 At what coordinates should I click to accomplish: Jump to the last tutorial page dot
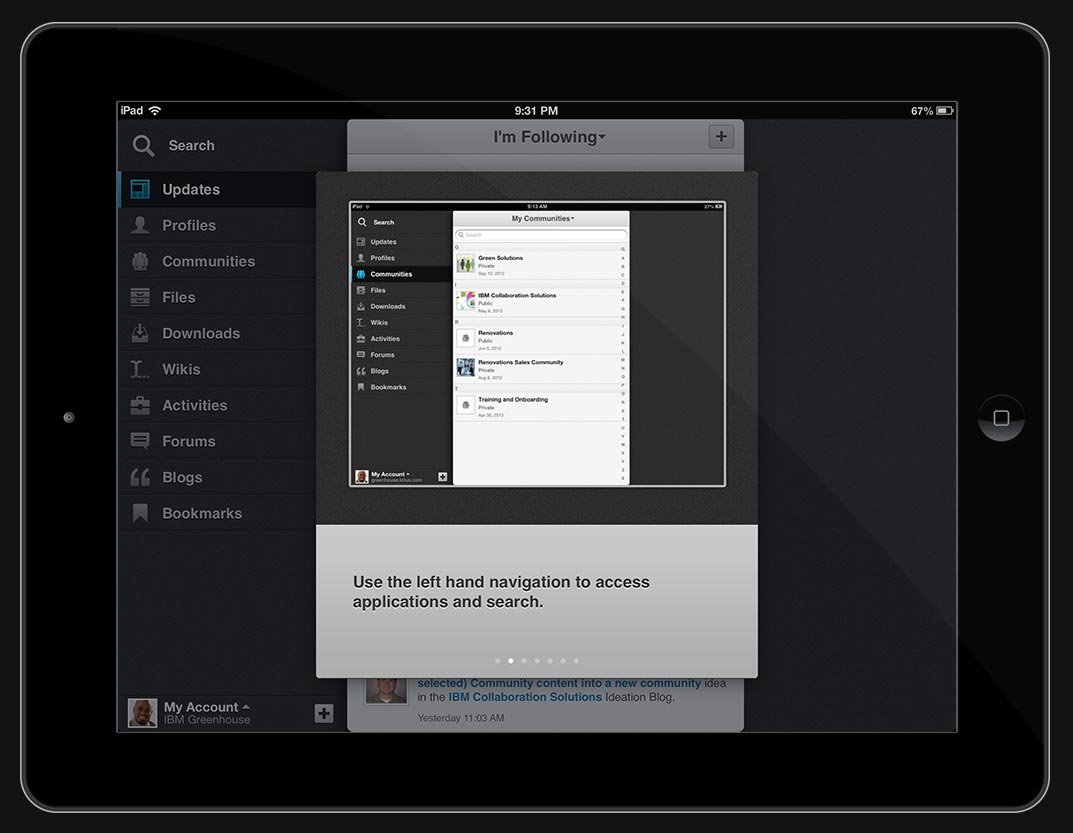pyautogui.click(x=576, y=661)
